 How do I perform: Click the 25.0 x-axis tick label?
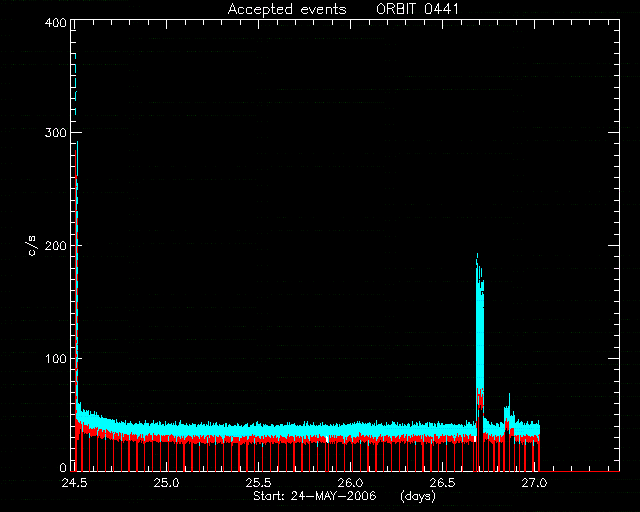coord(166,483)
